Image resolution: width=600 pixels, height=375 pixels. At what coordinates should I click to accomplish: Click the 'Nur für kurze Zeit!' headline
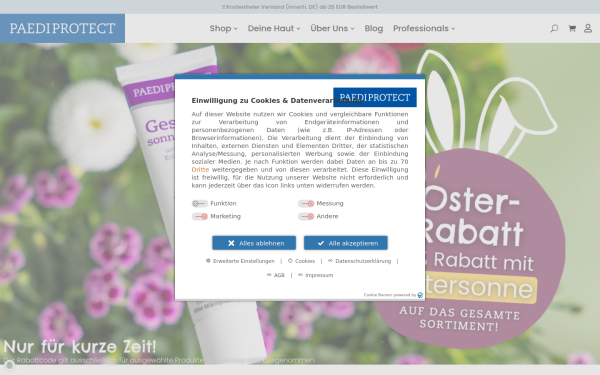click(x=80, y=347)
